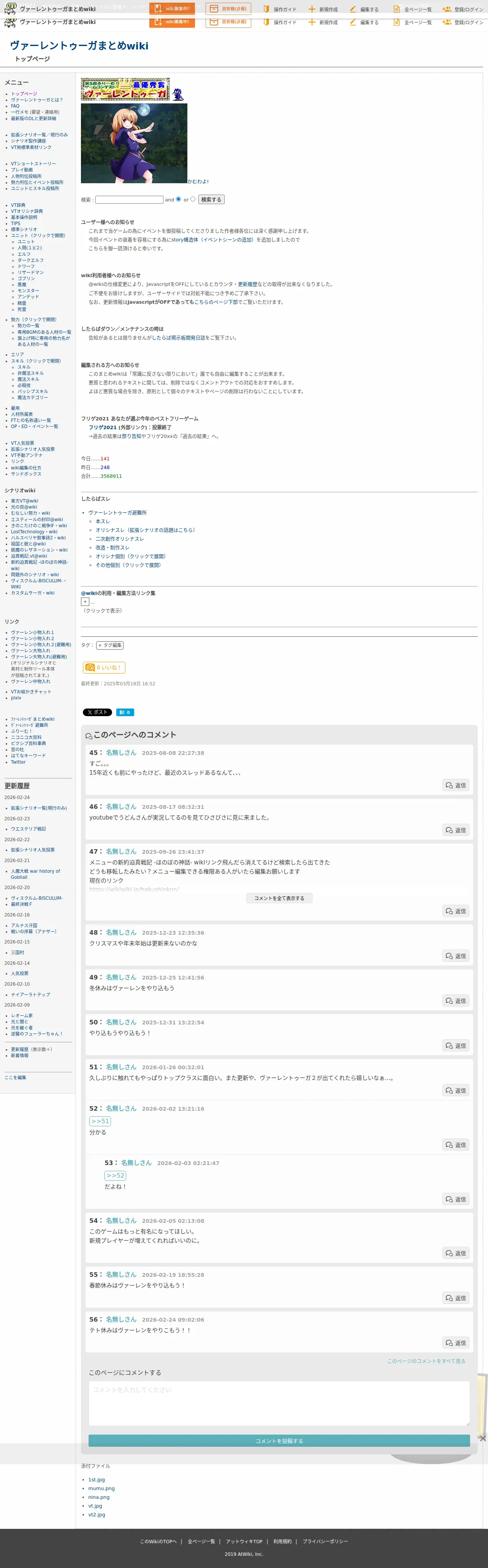The image size is (488, 1568).
Task: Click the award banner image
Action: point(125,89)
